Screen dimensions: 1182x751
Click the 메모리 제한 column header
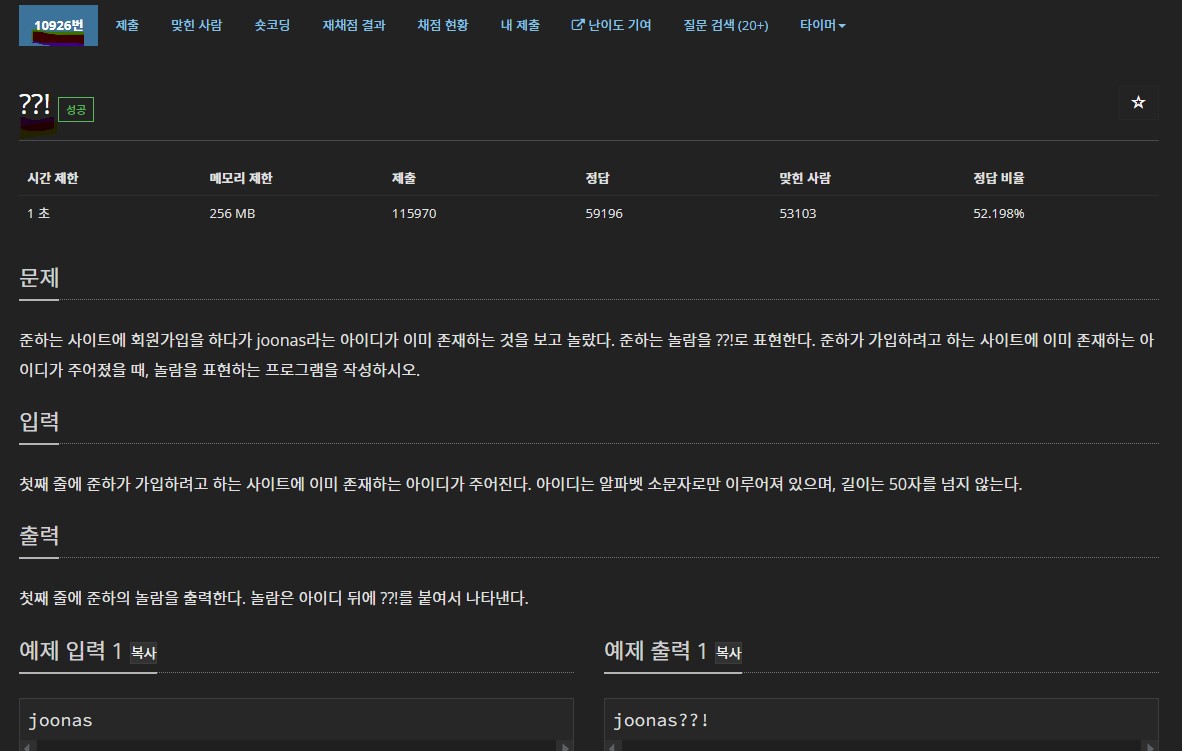pyautogui.click(x=240, y=178)
